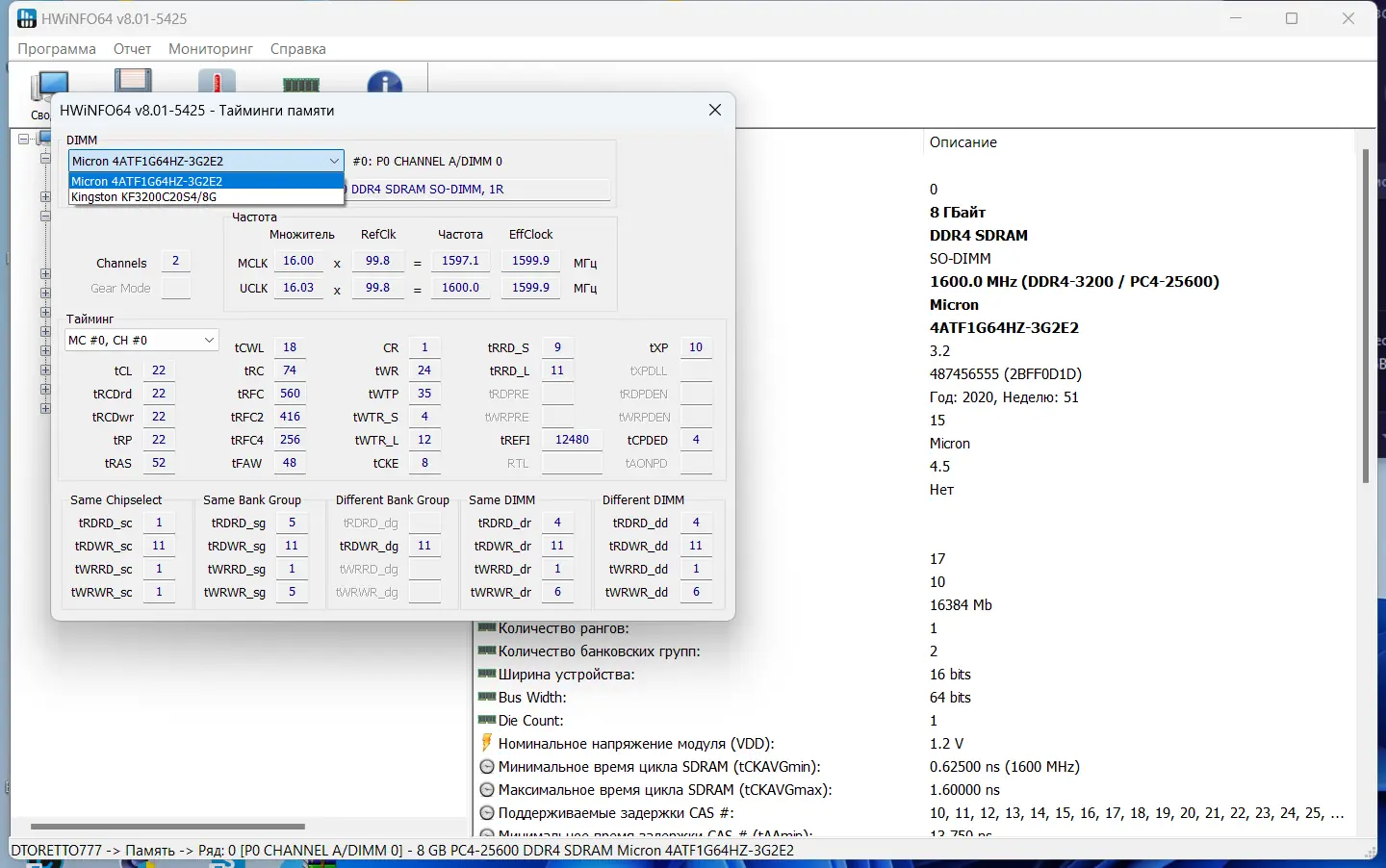
Task: Open About via the blue info icon
Action: [385, 84]
